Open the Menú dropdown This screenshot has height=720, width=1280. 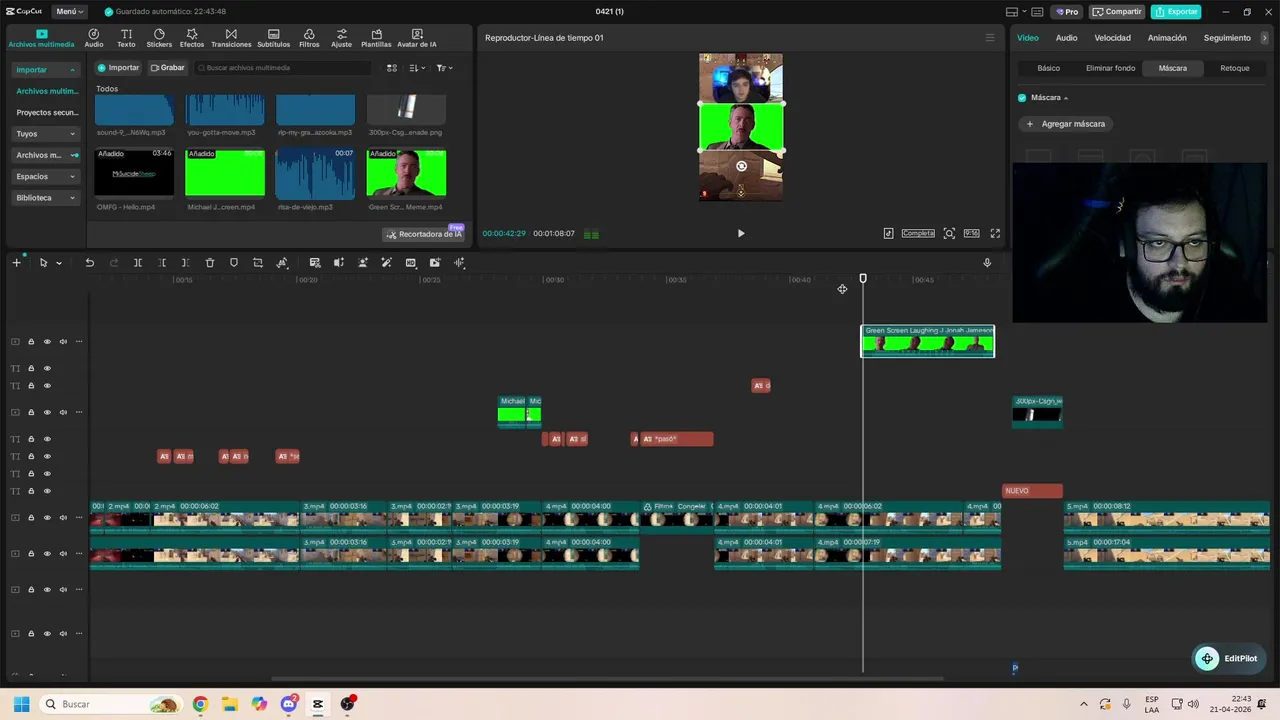tap(69, 12)
